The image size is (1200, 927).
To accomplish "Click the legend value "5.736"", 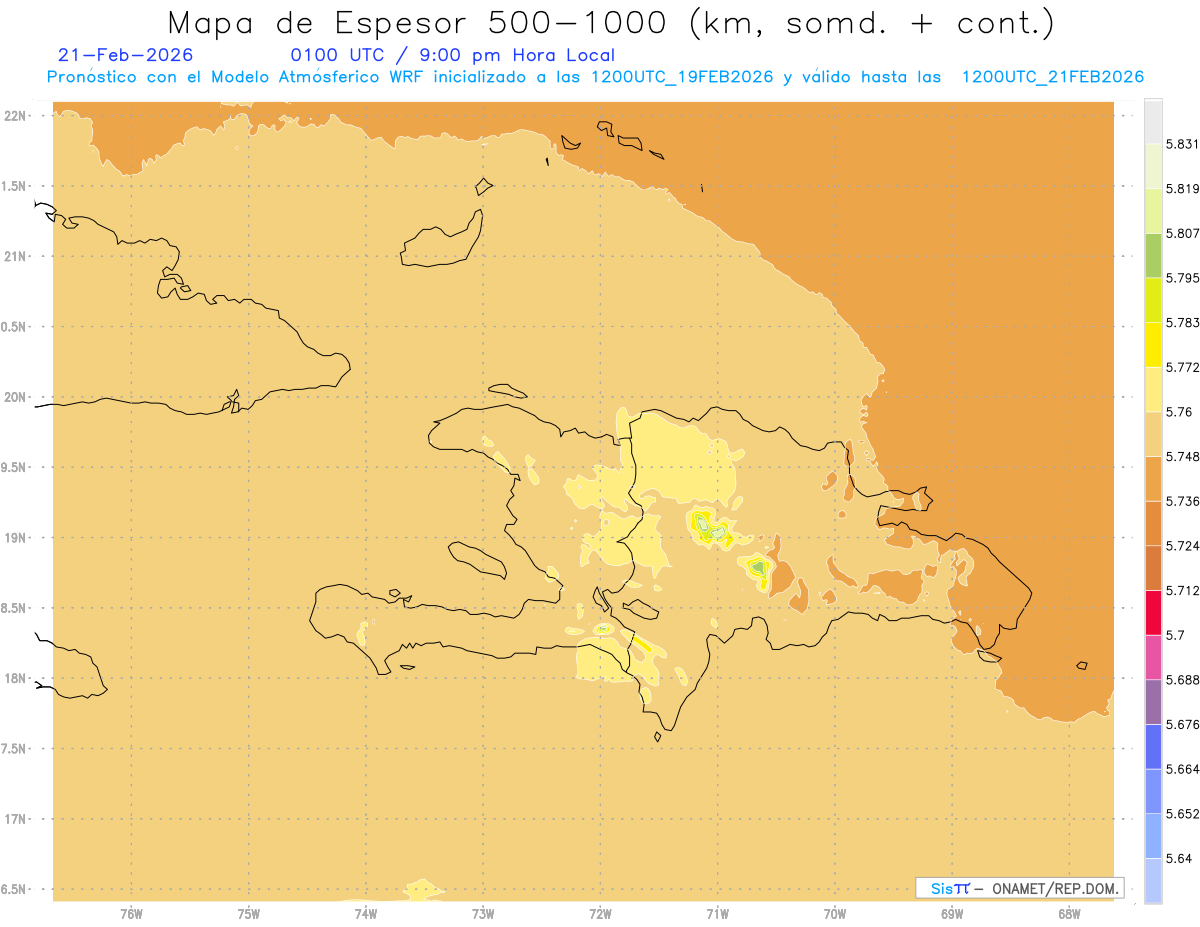I will click(x=1182, y=501).
